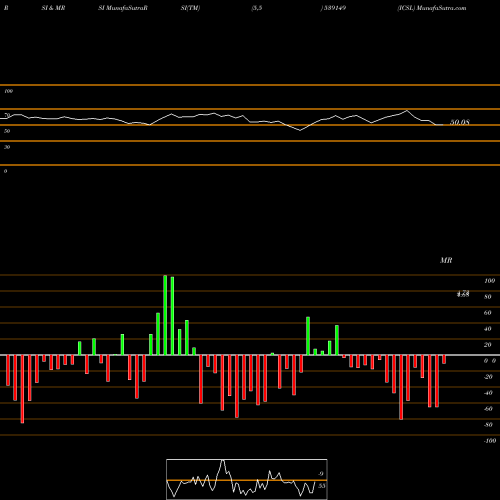Click the MR axis label "-40"
This screenshot has height=500, width=500.
click(x=488, y=393)
